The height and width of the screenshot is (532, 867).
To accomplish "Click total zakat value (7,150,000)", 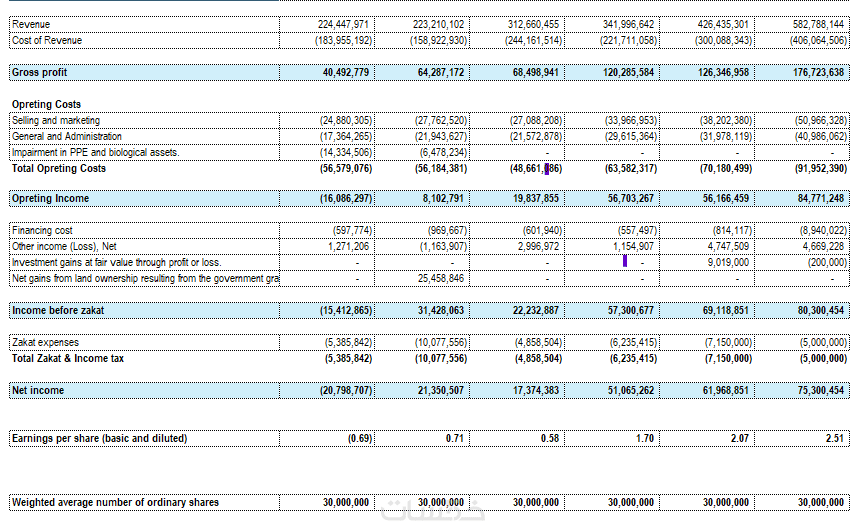I will coord(728,359).
